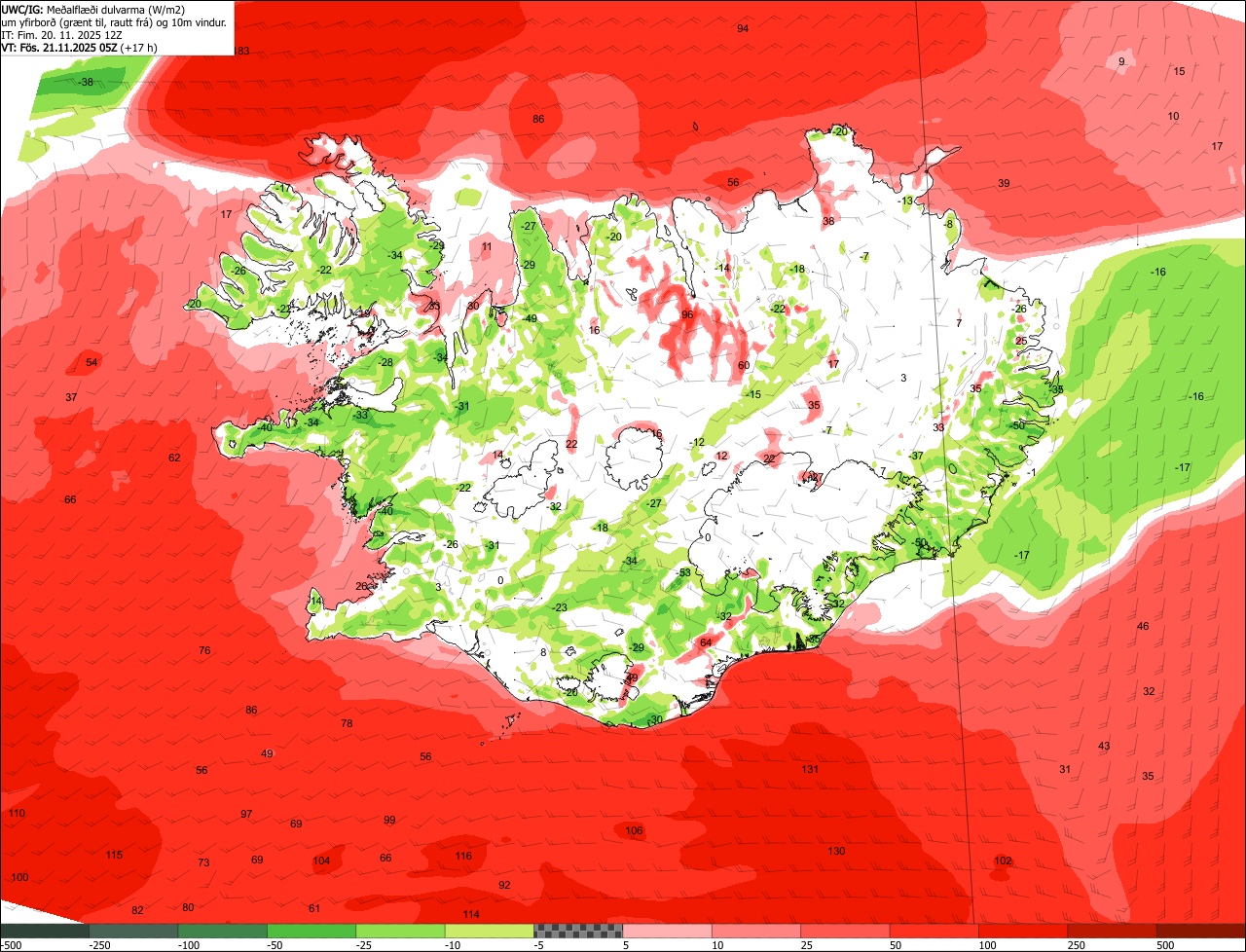
Task: Click the subtitle 'um yfirborð (grænt til, rautt frá)'
Action: [78, 21]
